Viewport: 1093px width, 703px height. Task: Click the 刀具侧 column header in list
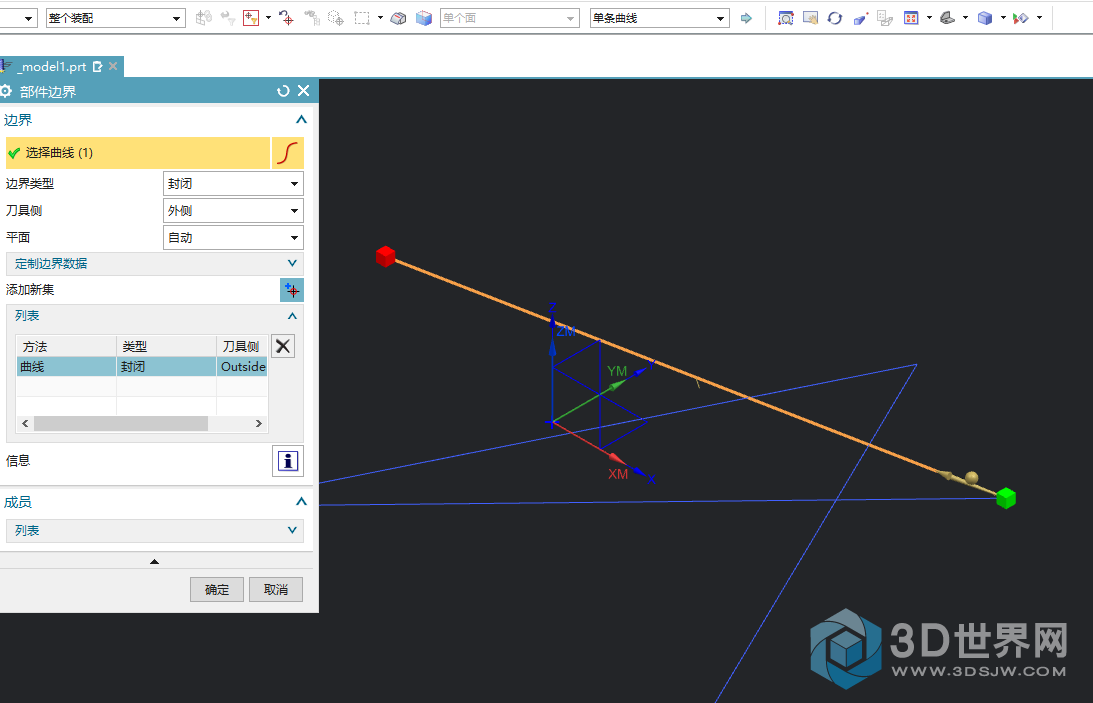[242, 346]
